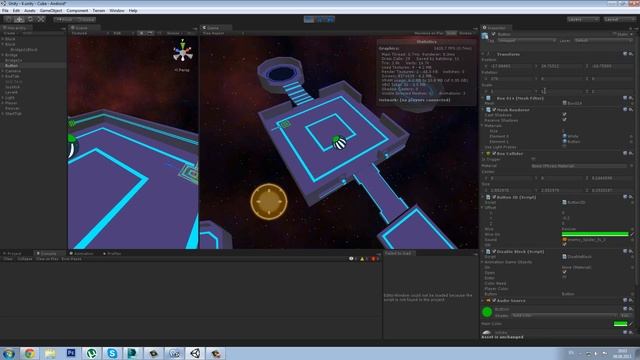The height and width of the screenshot is (360, 640).
Task: Click the Play button
Action: [x=309, y=19]
